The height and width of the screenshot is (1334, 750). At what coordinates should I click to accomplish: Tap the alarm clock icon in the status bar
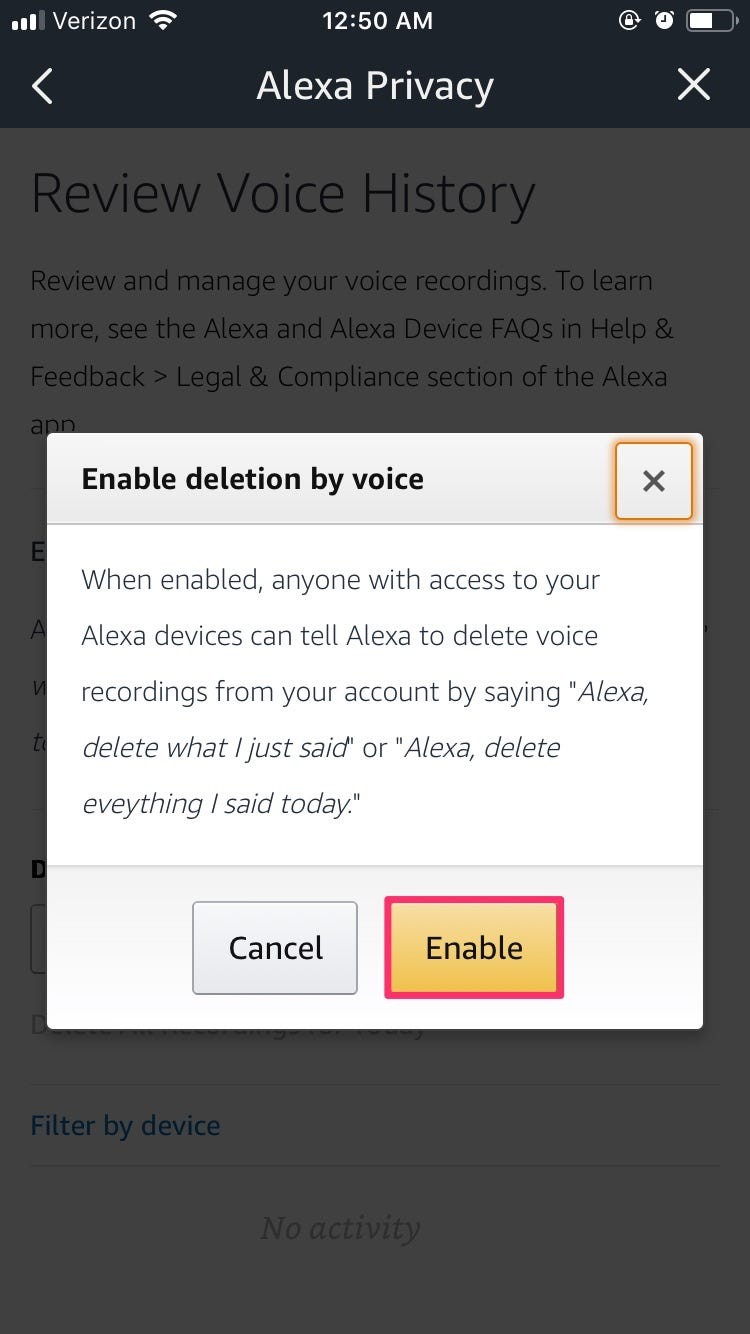coord(666,20)
